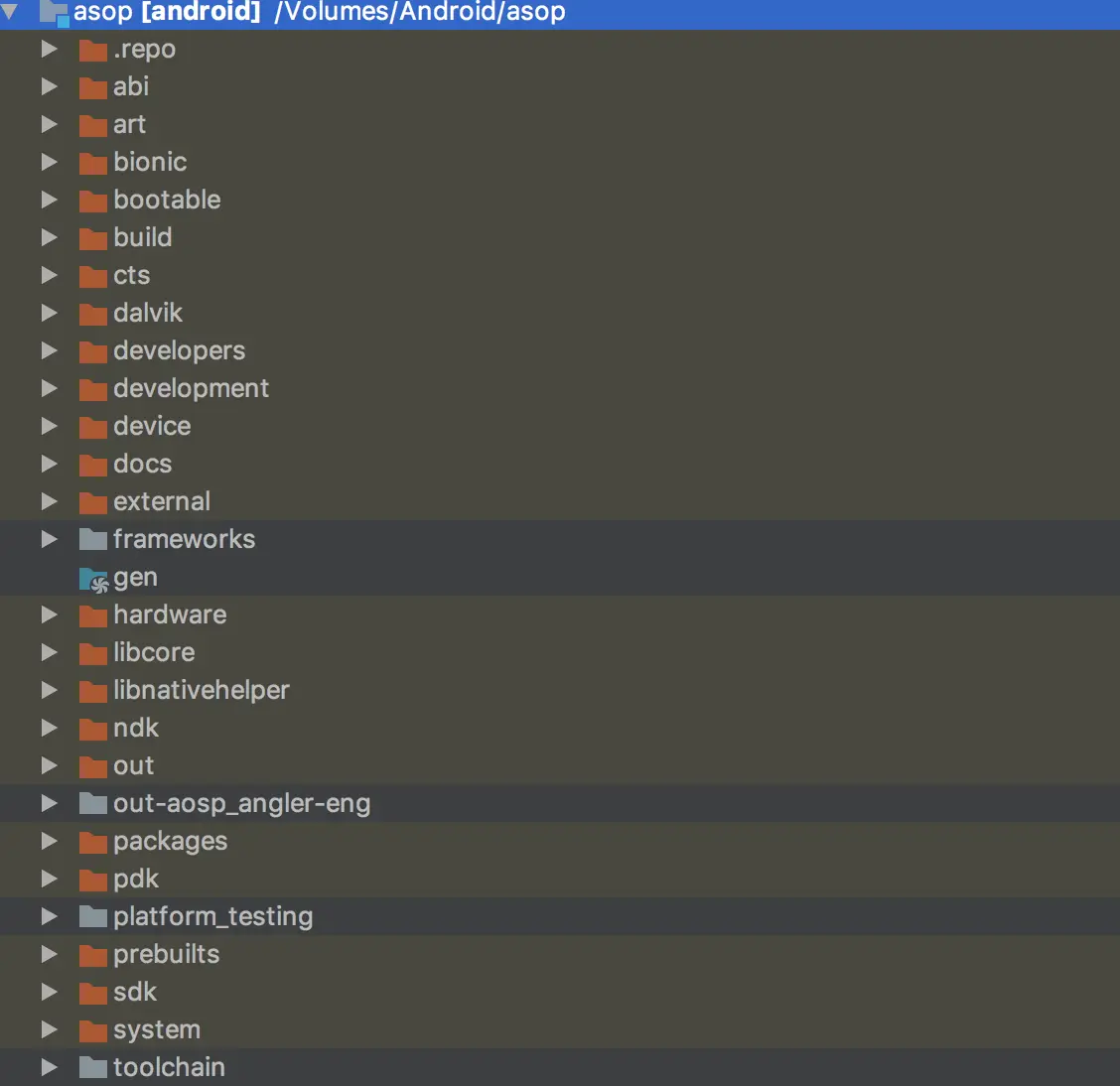Click the gray frameworks folder icon
This screenshot has width=1120, height=1086.
pyautogui.click(x=93, y=540)
